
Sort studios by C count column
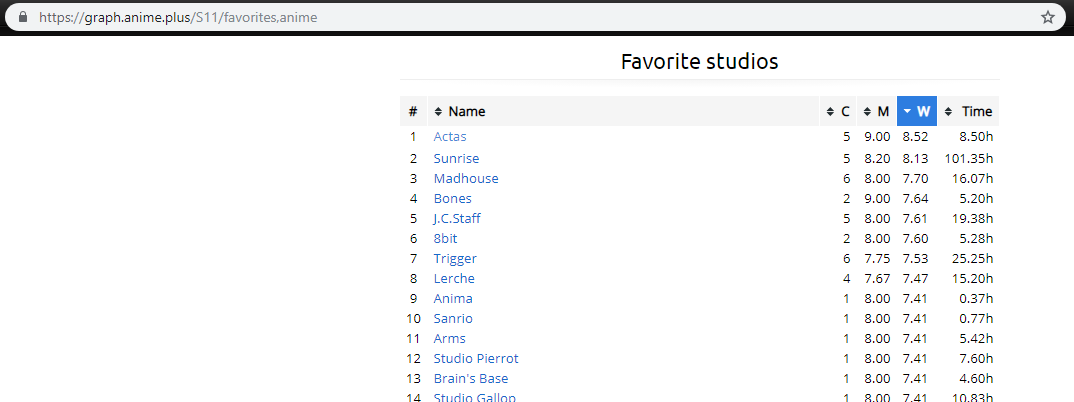click(838, 111)
